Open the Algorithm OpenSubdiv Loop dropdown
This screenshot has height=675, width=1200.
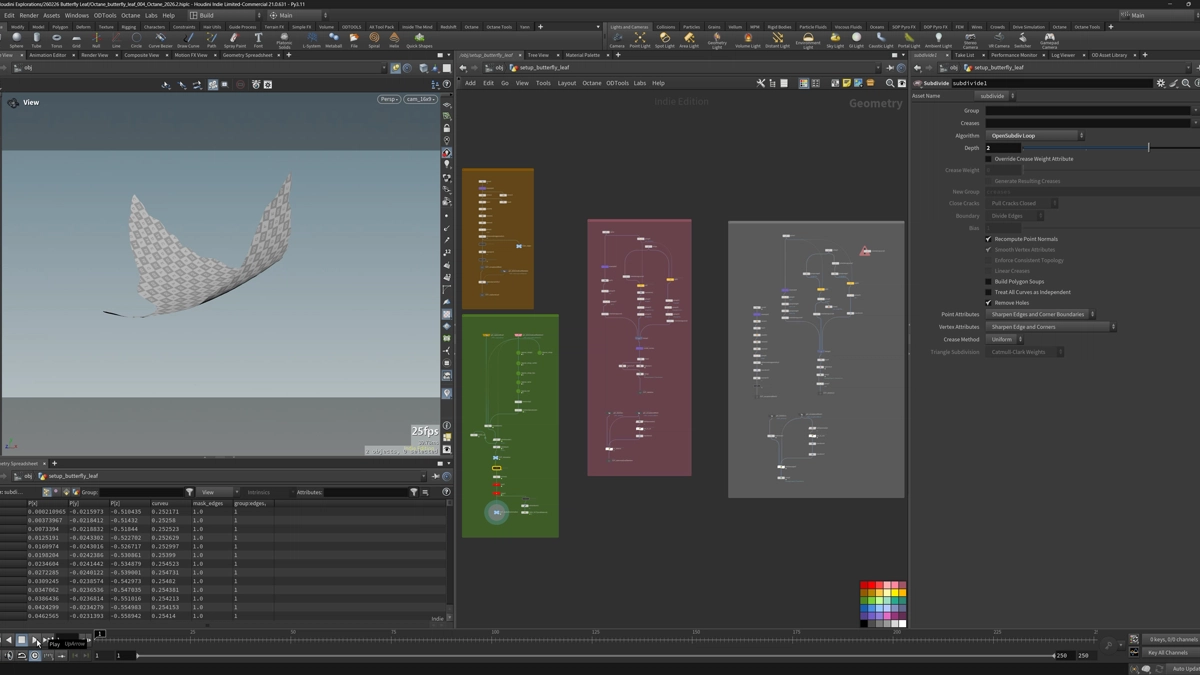pyautogui.click(x=1035, y=135)
